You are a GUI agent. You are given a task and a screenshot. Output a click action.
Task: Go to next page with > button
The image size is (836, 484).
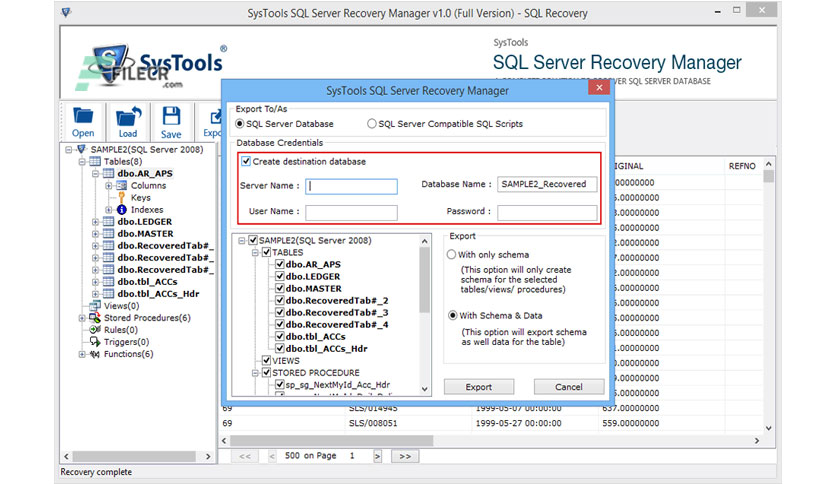(x=377, y=456)
